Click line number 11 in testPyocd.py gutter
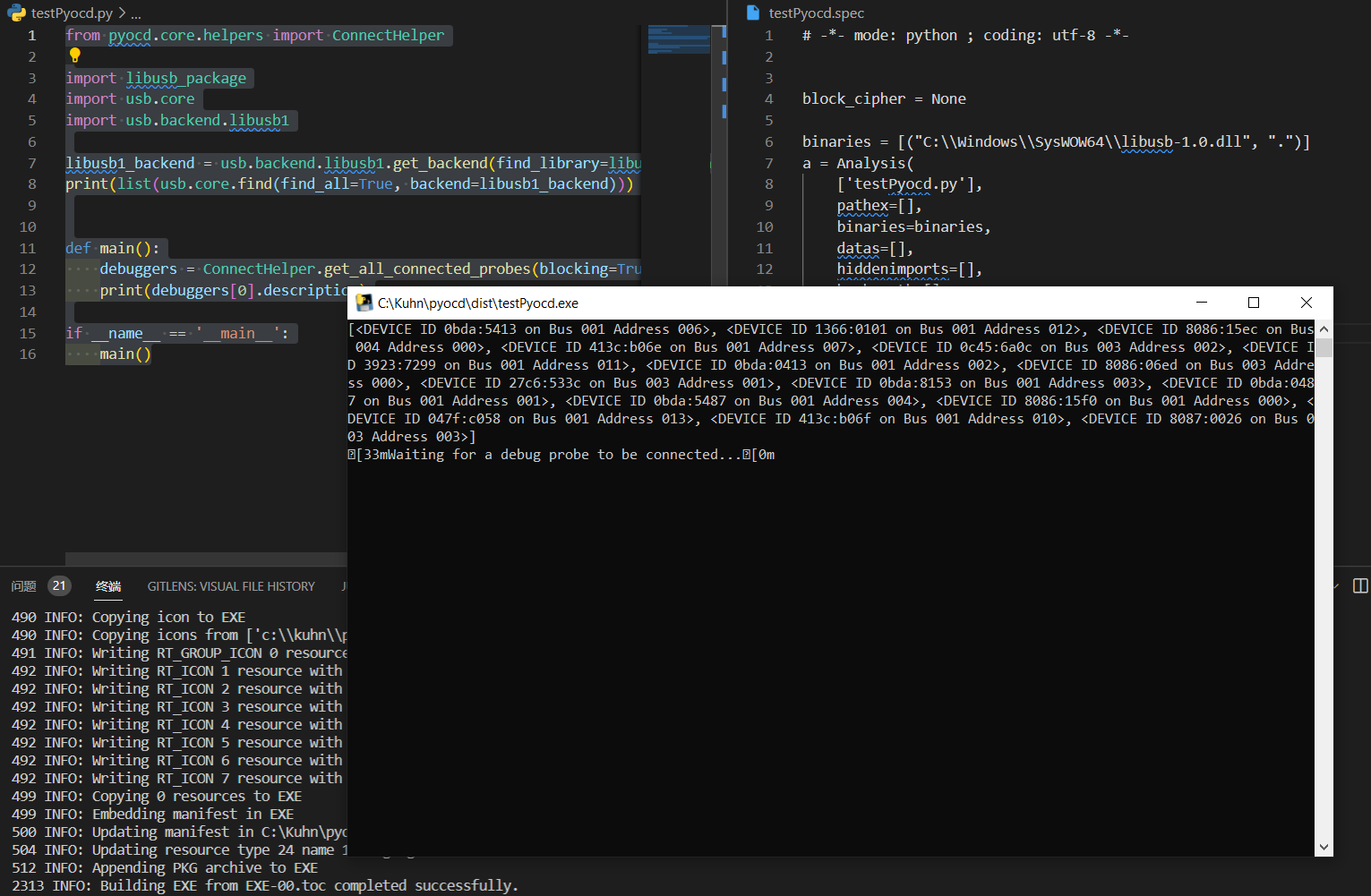1371x896 pixels. pyautogui.click(x=28, y=249)
